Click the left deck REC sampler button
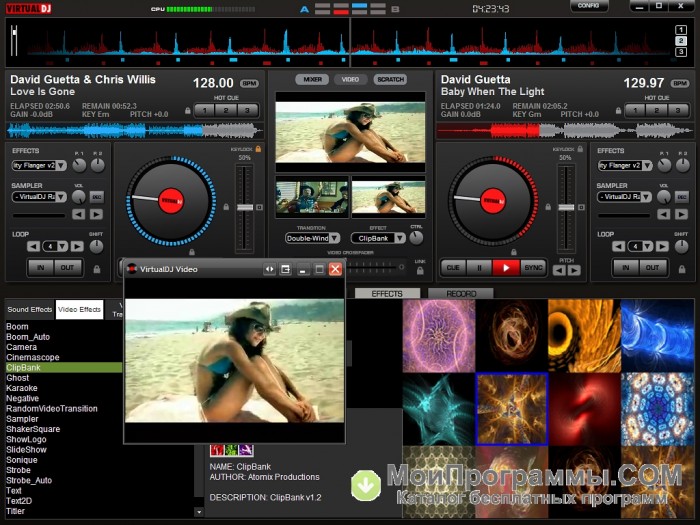The height and width of the screenshot is (525, 700). click(96, 197)
